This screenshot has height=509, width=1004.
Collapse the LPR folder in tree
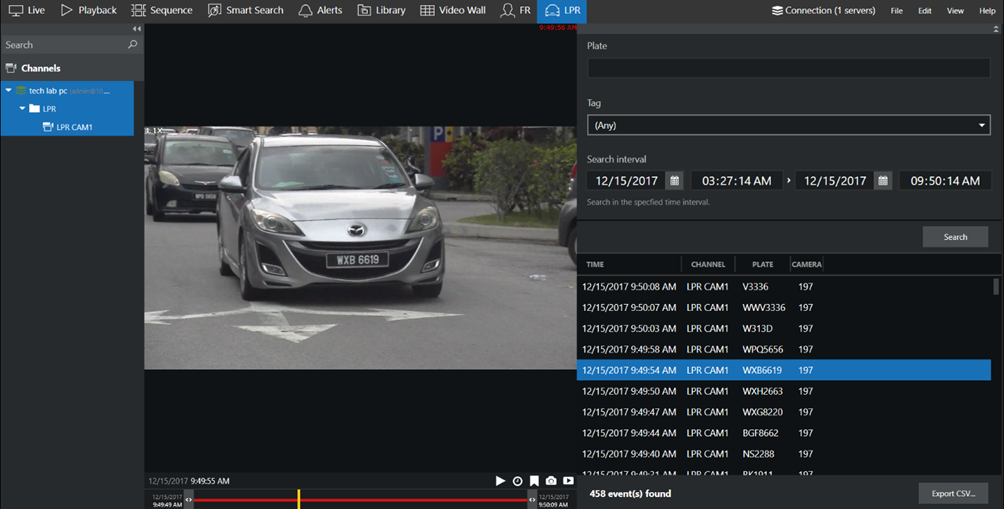pos(22,108)
